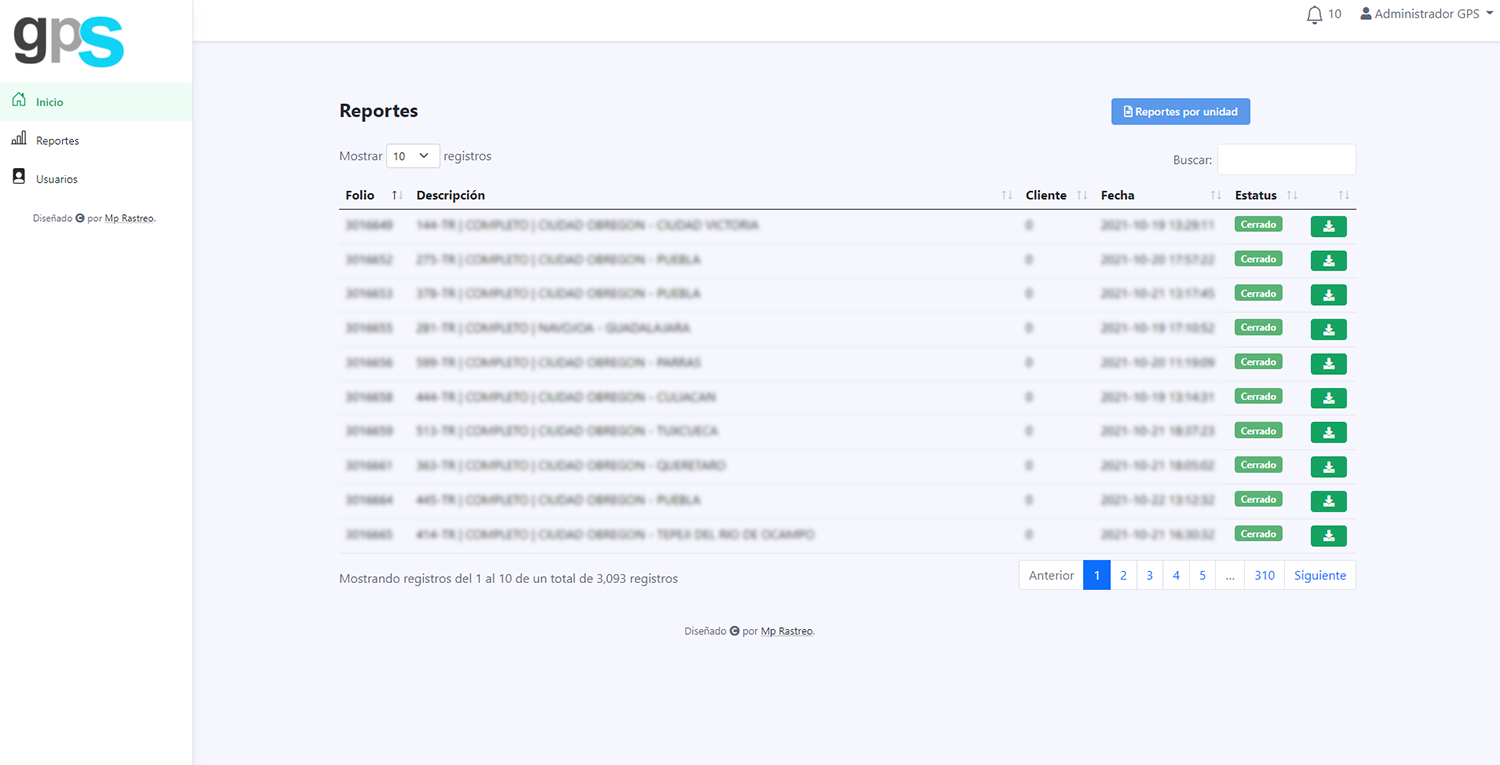This screenshot has height=765, width=1500.
Task: Sort the table by Estatus column
Action: 1291,195
